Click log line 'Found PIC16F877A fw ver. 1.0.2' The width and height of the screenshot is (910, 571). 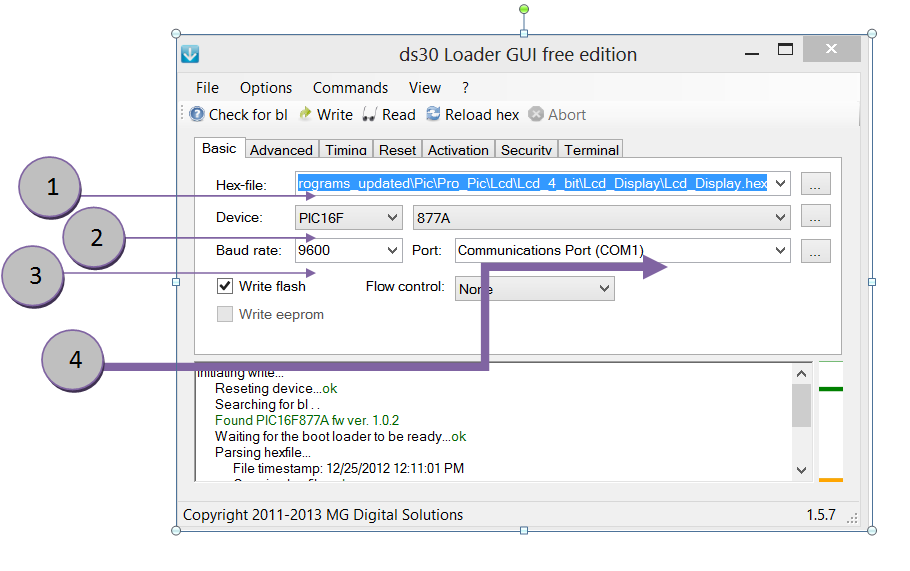coord(307,420)
